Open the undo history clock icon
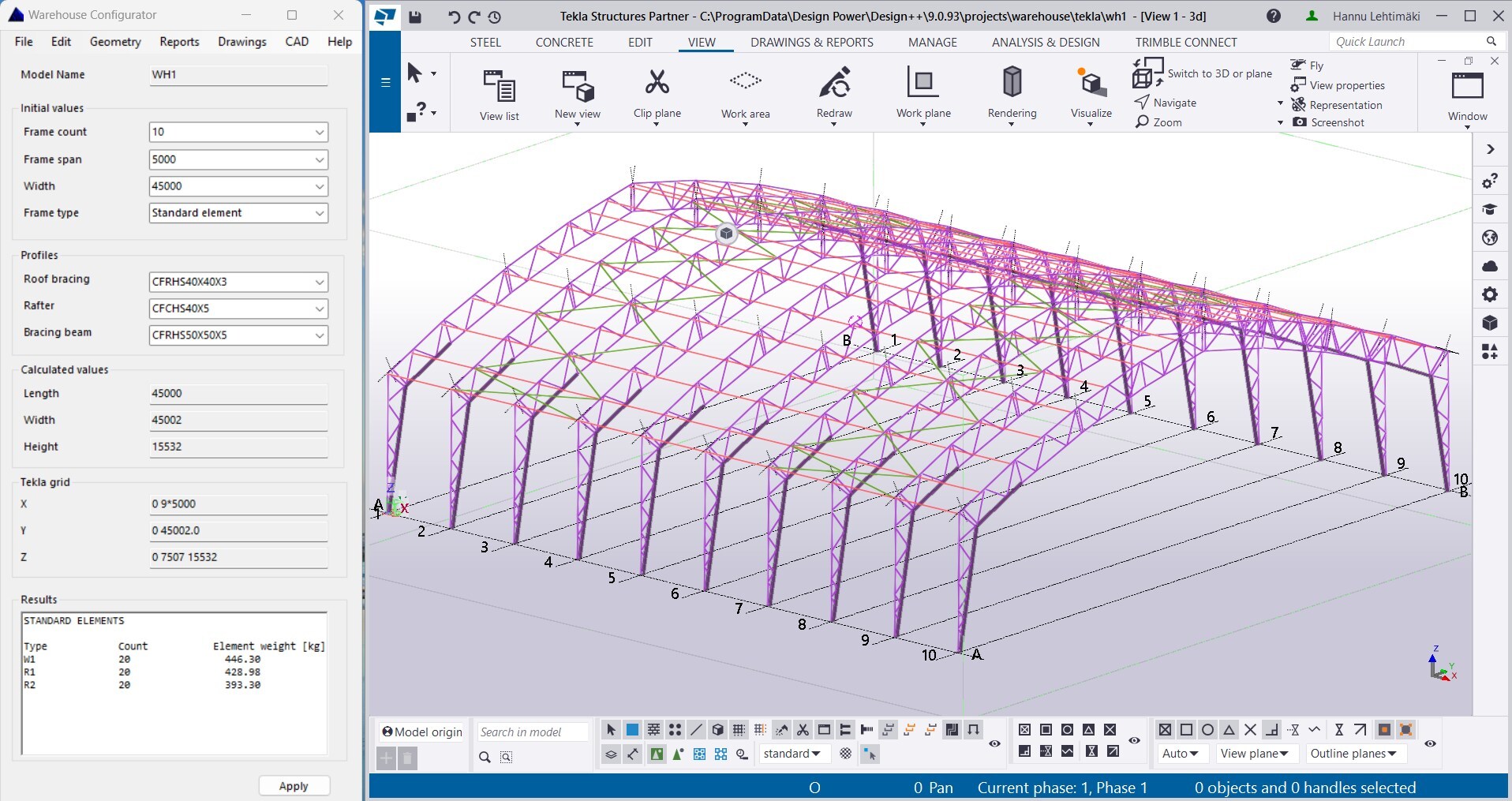Screen dimensions: 1512x801 tap(494, 17)
